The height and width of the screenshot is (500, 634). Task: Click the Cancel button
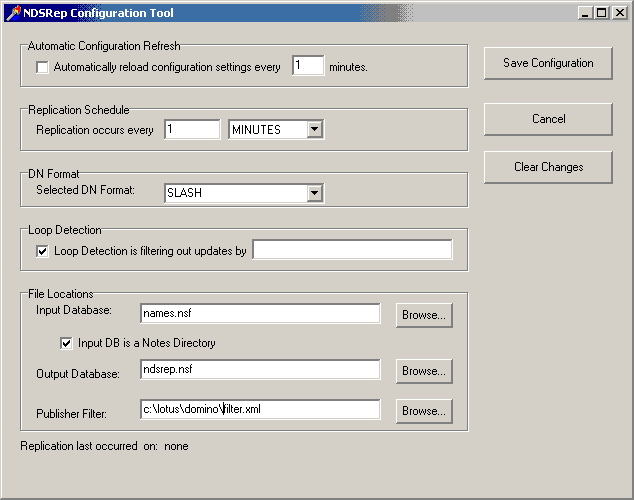point(548,119)
